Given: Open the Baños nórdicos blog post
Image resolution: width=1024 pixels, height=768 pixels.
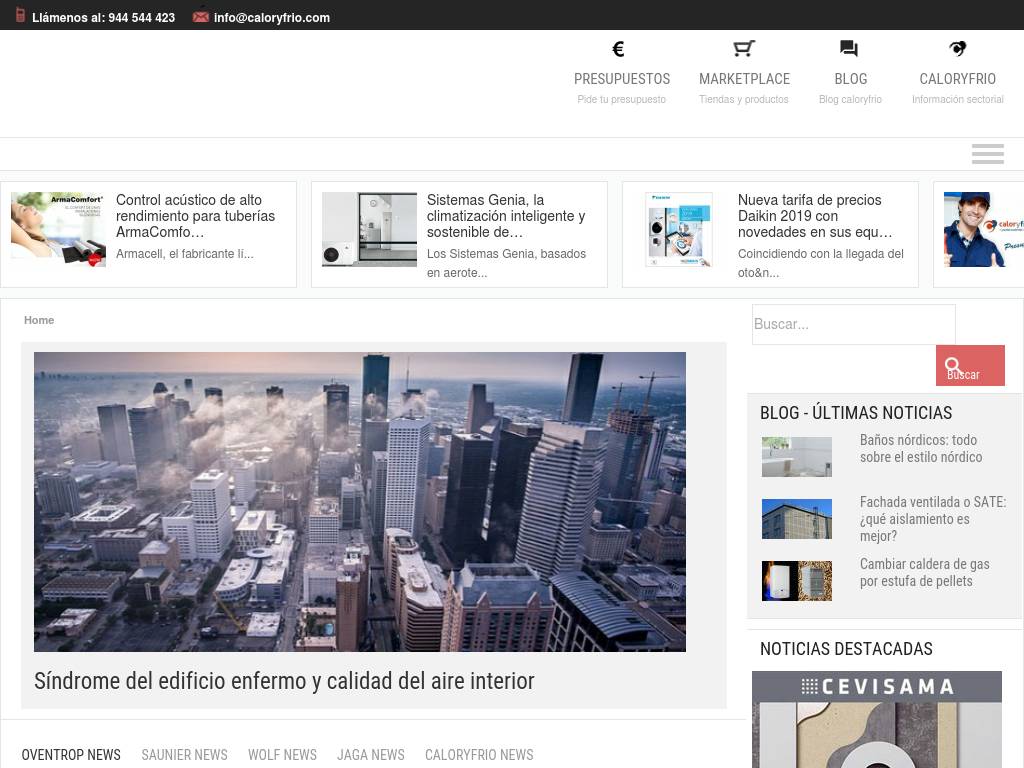Looking at the screenshot, I should (920, 448).
